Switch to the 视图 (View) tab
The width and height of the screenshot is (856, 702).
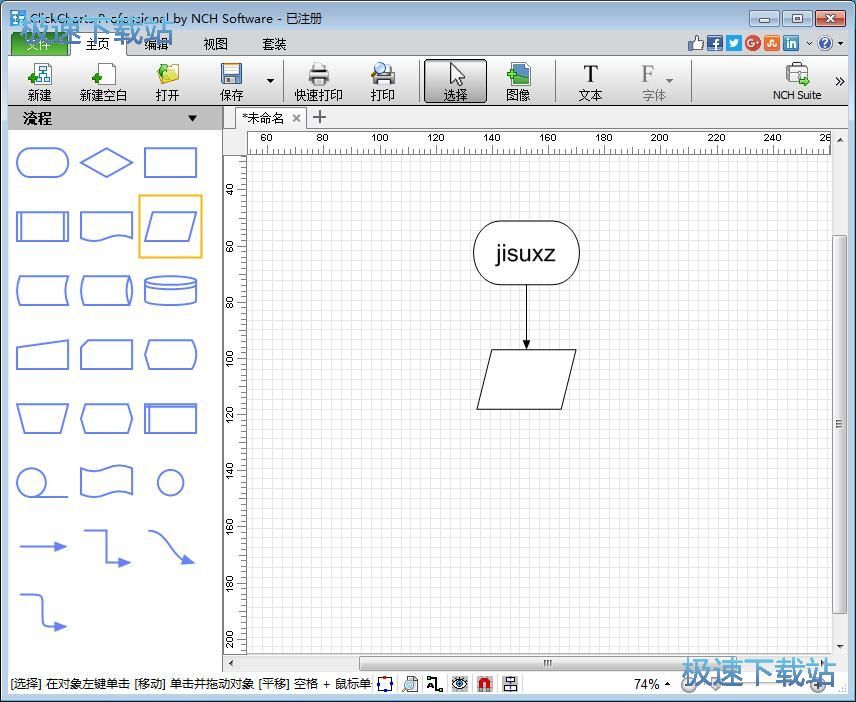(216, 44)
